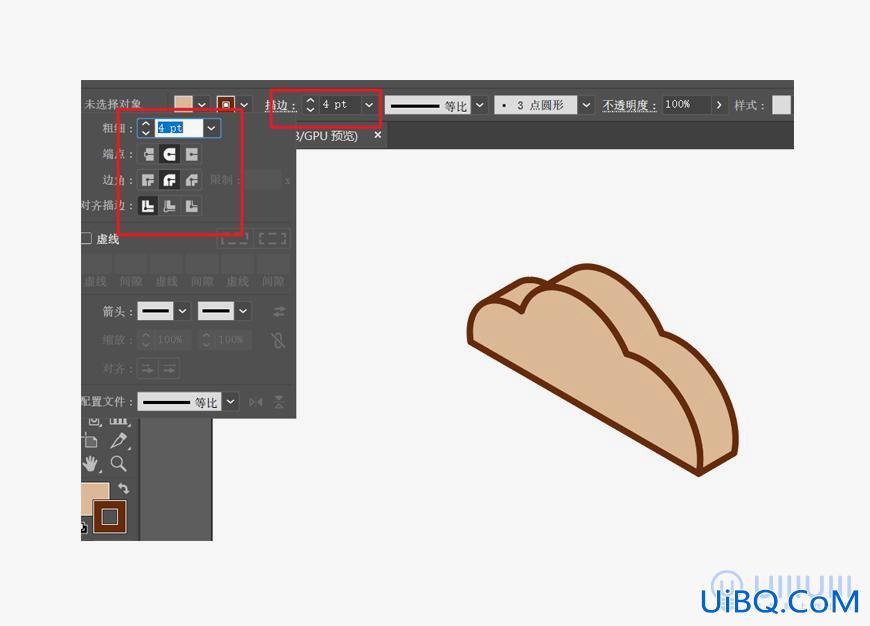The image size is (870, 626).
Task: Expand the opacity slider arrow
Action: click(719, 105)
